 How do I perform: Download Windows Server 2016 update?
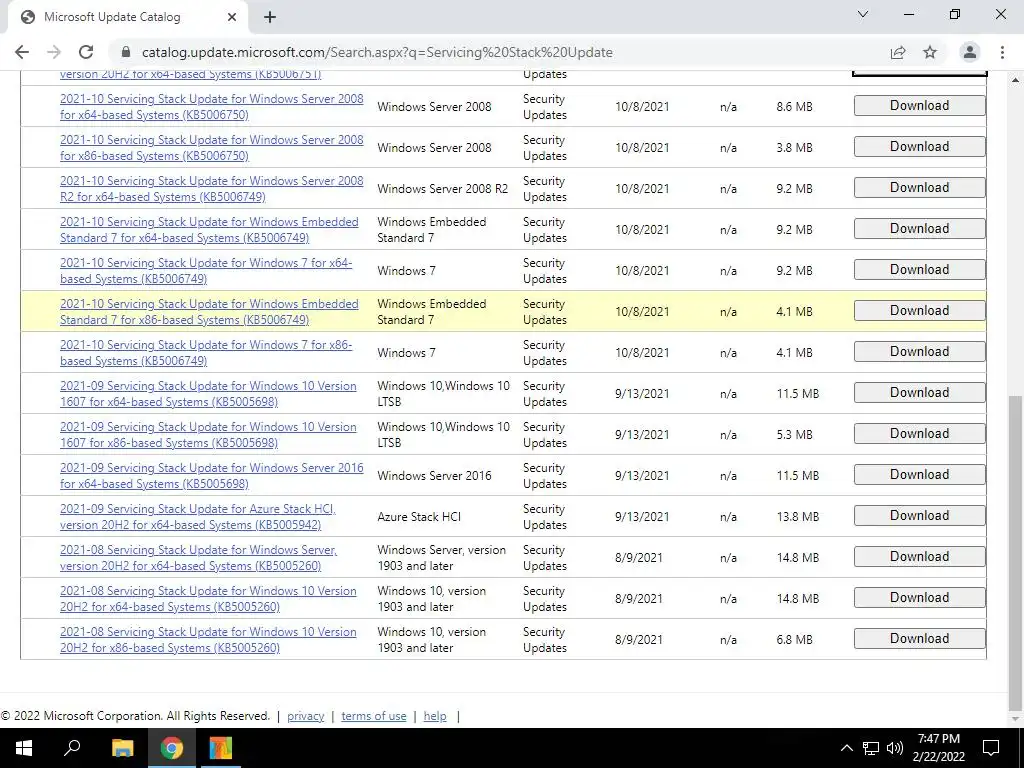920,475
